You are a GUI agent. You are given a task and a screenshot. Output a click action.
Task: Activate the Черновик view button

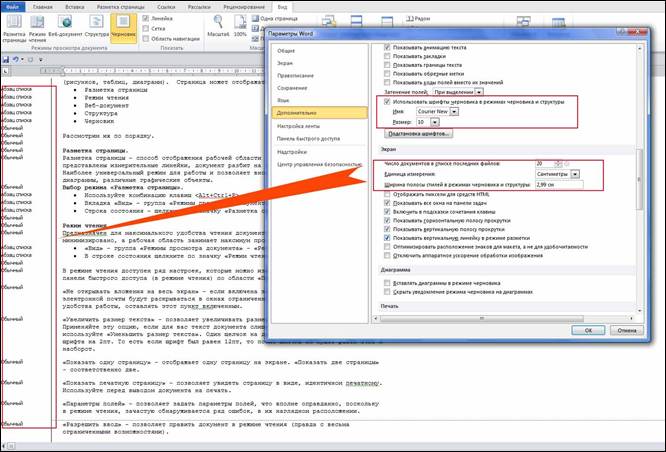(124, 26)
